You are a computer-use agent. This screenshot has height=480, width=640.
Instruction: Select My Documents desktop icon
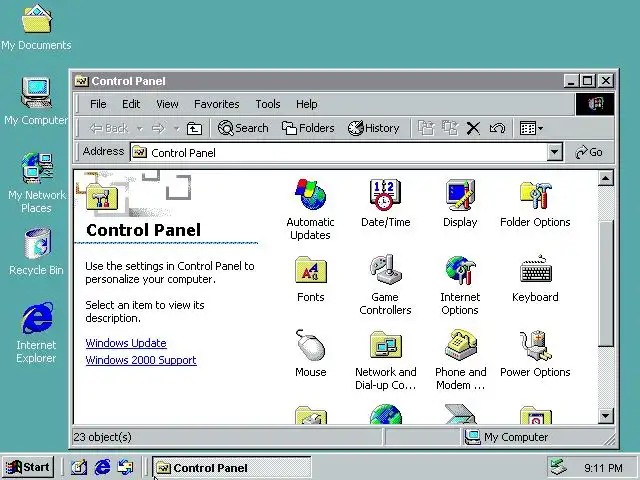click(36, 28)
